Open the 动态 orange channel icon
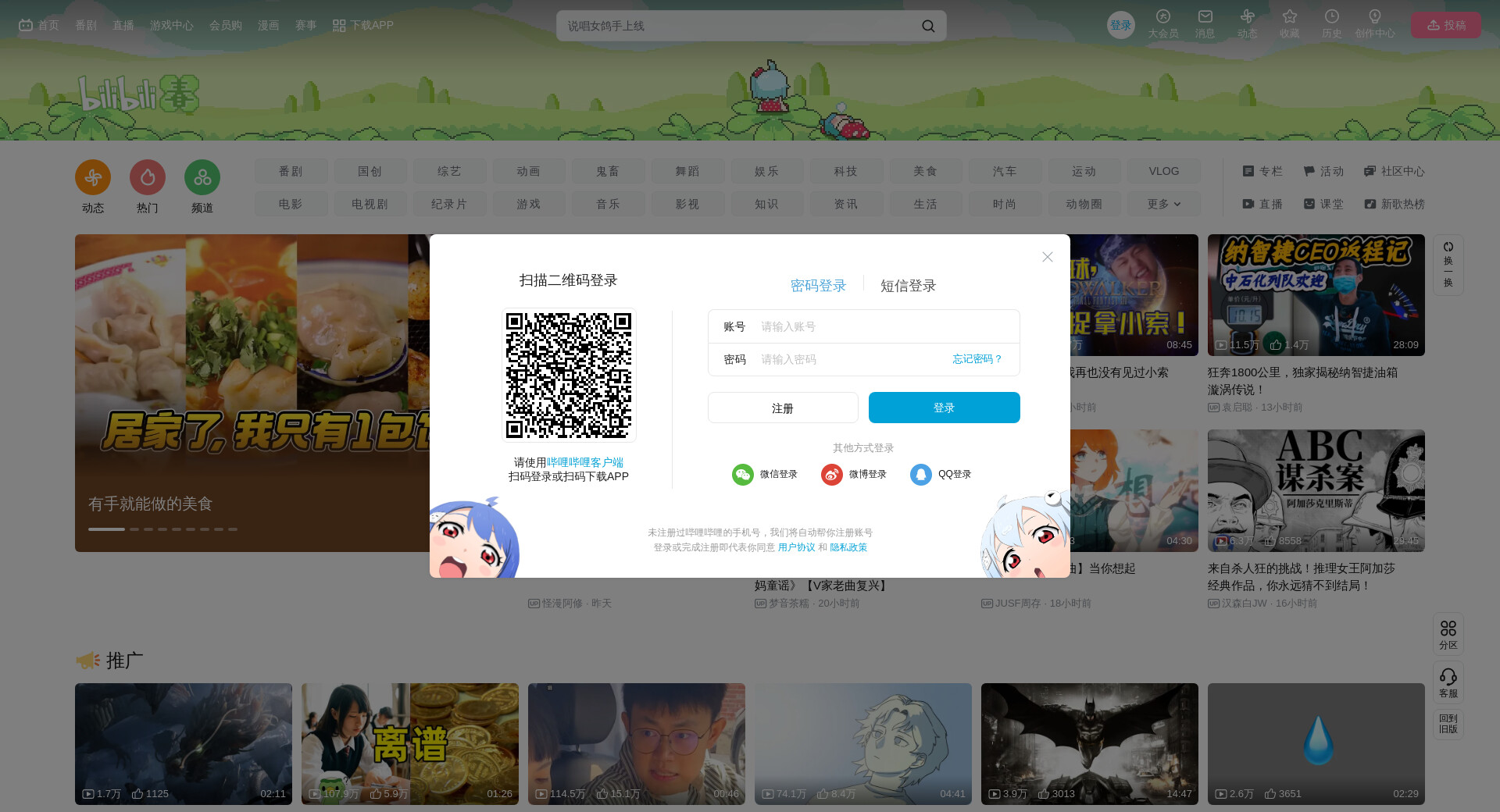Image resolution: width=1500 pixels, height=812 pixels. click(93, 178)
